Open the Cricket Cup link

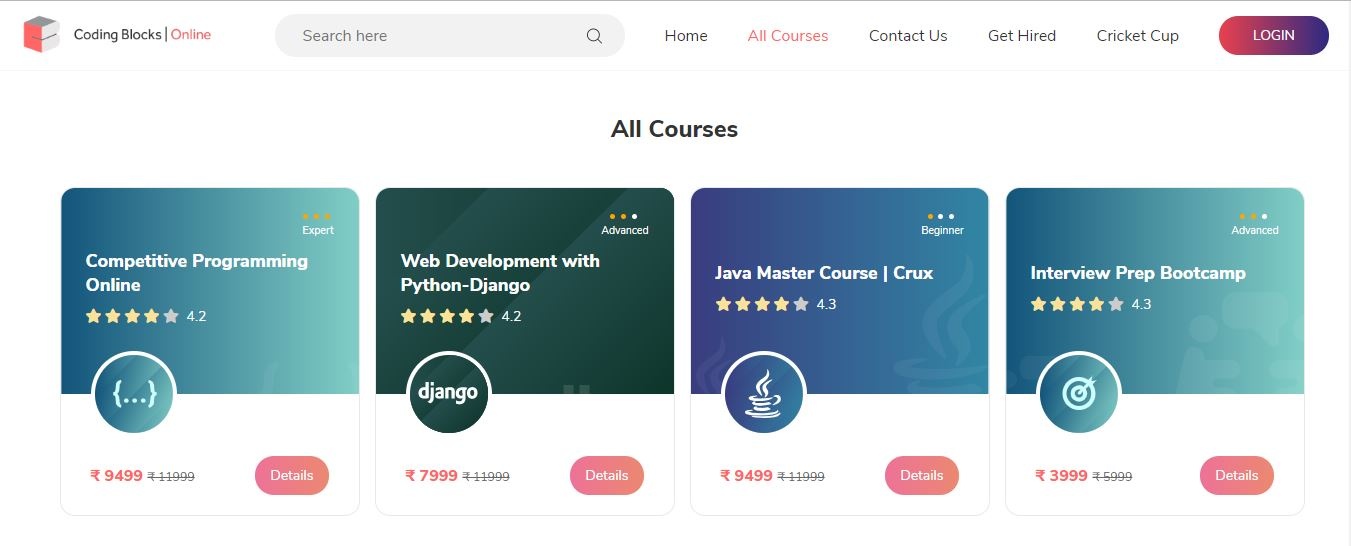[1138, 36]
